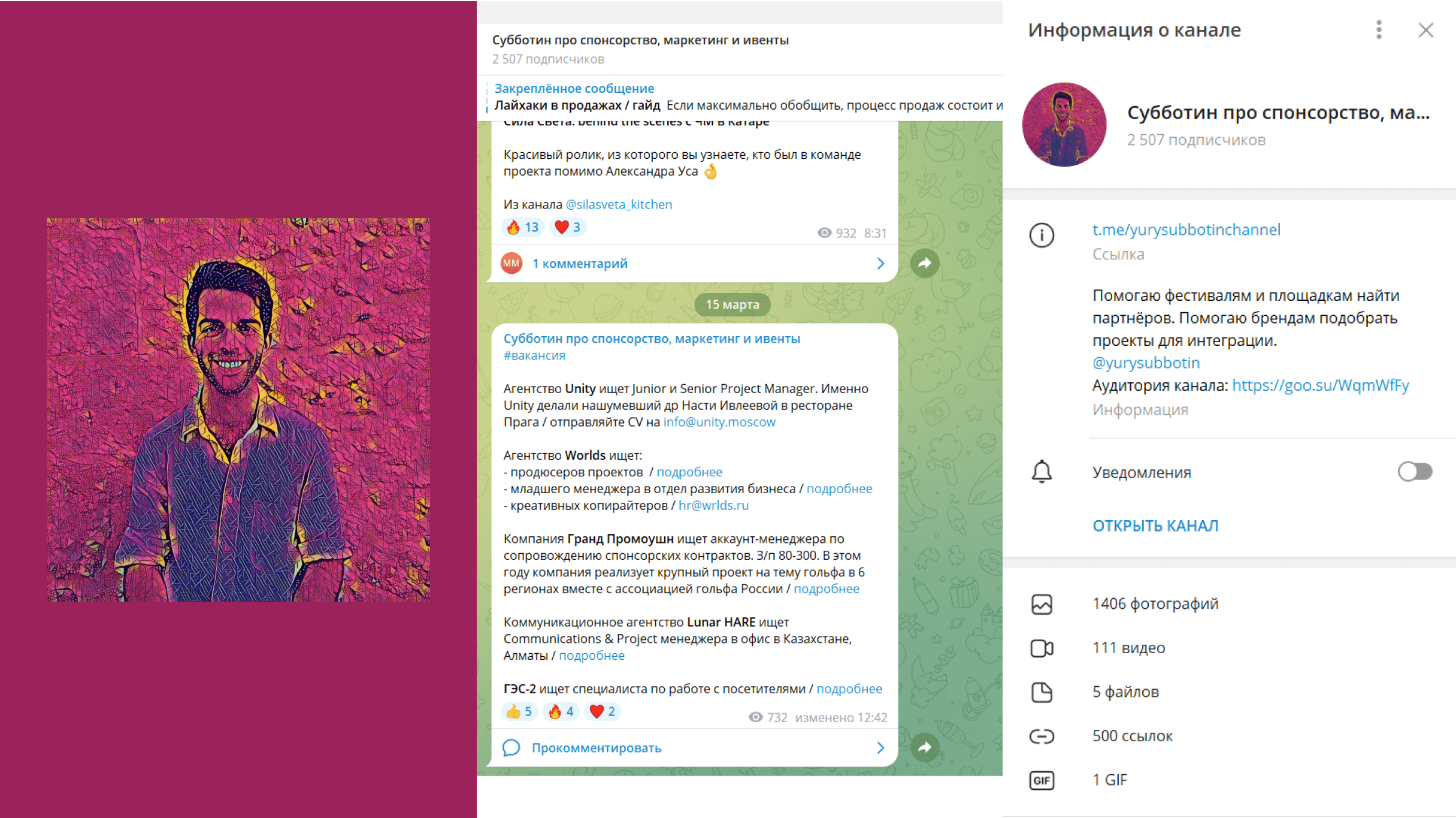Click the bell icon for notifications
Screen dimensions: 1456x818
point(1042,472)
